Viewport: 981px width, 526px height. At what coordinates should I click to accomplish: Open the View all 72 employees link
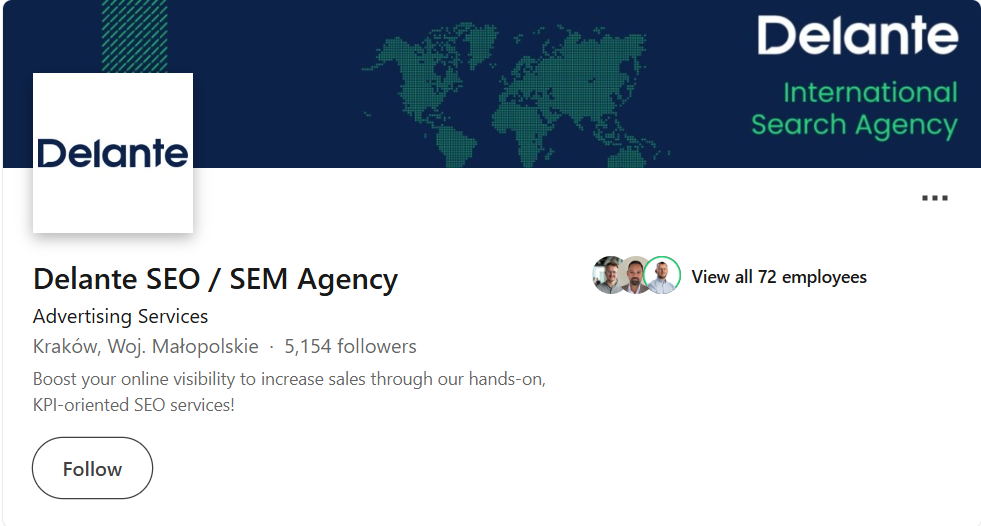point(779,277)
